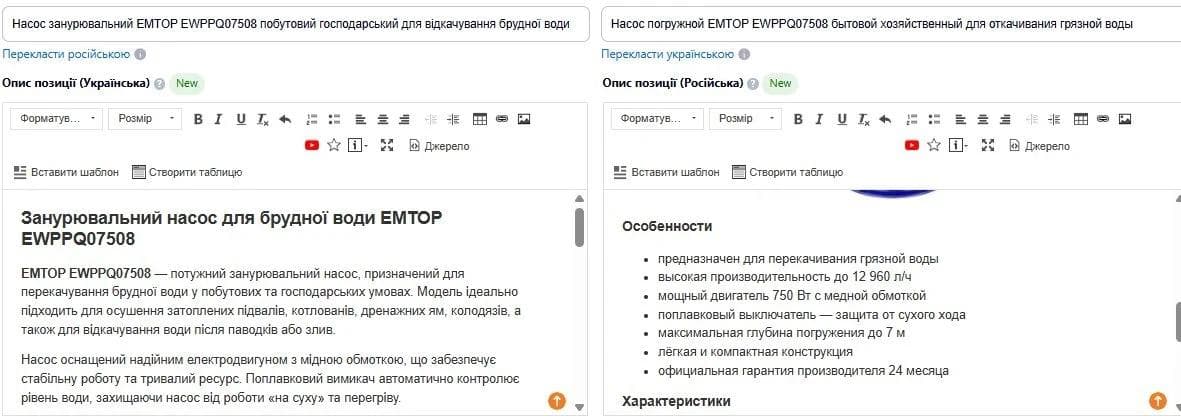Align text right in the Russian editor
The image size is (1181, 416).
[1005, 119]
